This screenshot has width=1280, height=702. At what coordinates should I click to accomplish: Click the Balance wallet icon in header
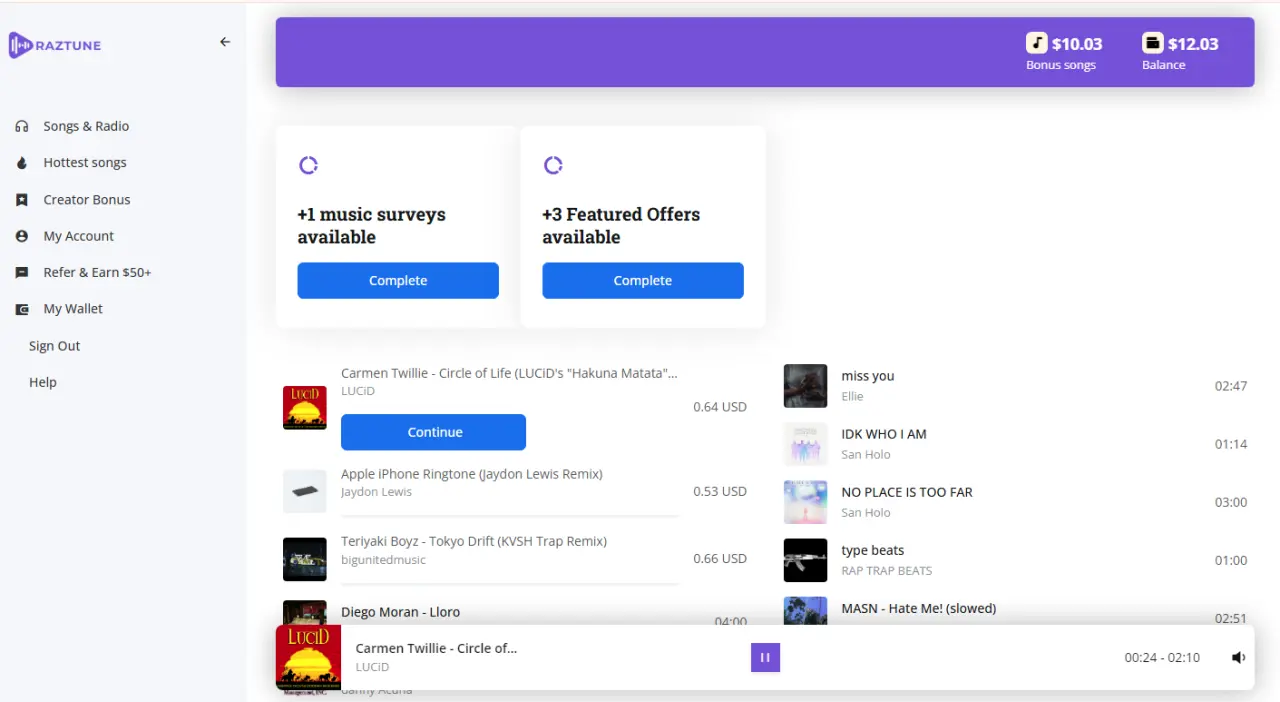[1153, 43]
